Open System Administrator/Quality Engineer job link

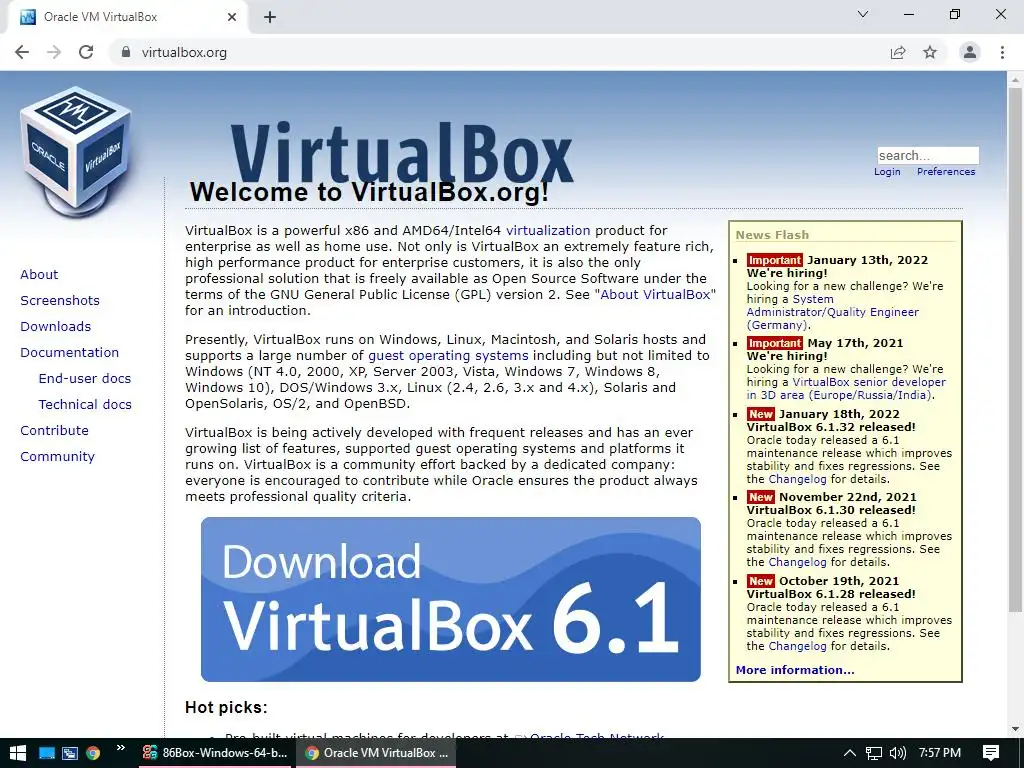[833, 312]
